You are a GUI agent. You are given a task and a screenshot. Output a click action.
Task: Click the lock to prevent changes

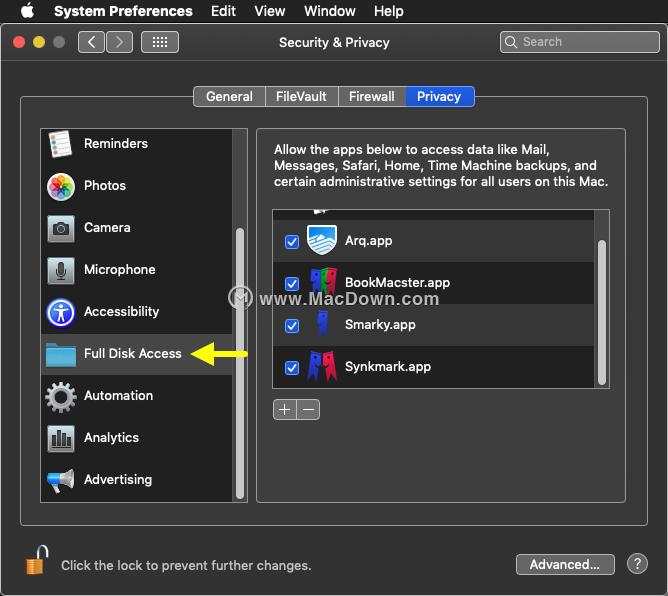[37, 560]
